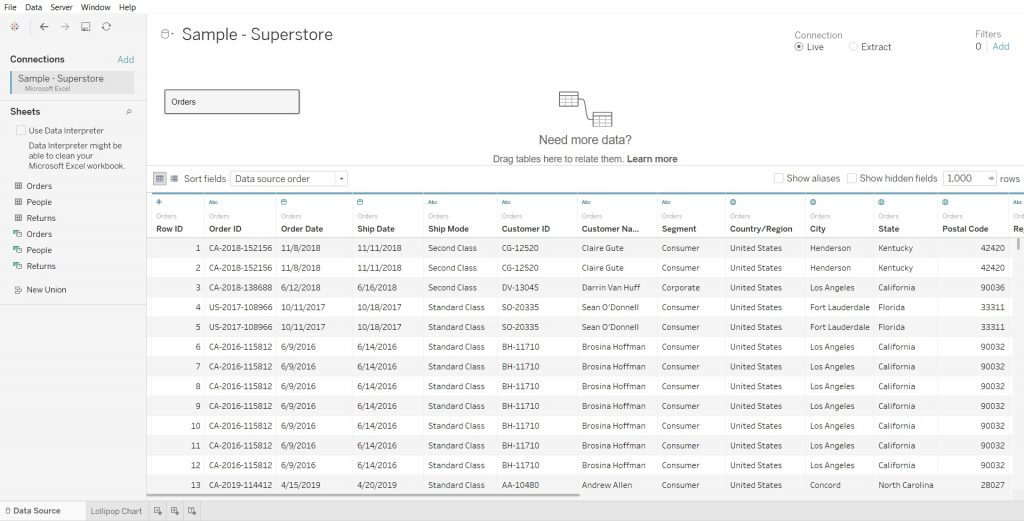Open the Window menu
The height and width of the screenshot is (521, 1024).
tap(95, 7)
